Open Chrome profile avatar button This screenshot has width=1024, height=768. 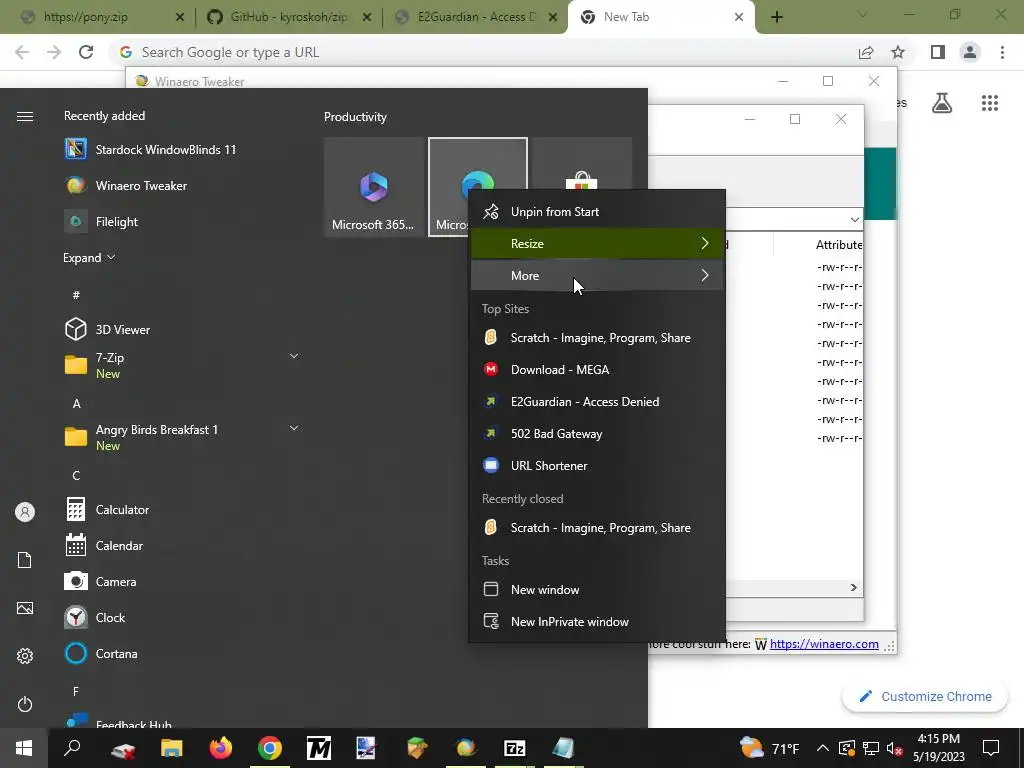(970, 52)
